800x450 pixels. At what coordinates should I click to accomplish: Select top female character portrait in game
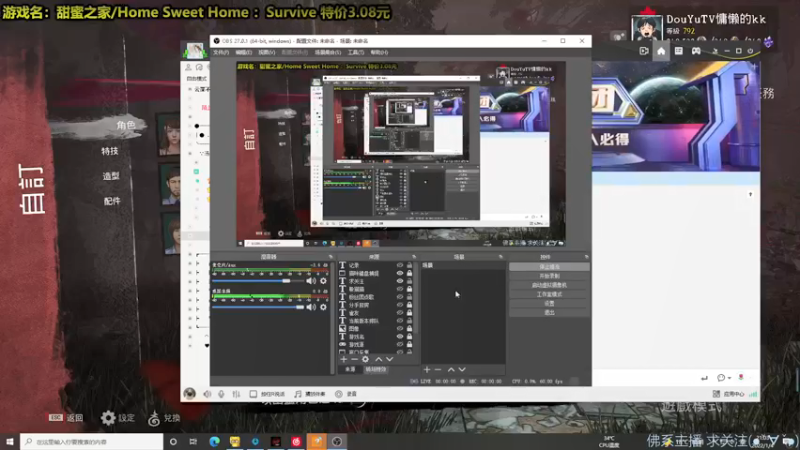click(169, 134)
